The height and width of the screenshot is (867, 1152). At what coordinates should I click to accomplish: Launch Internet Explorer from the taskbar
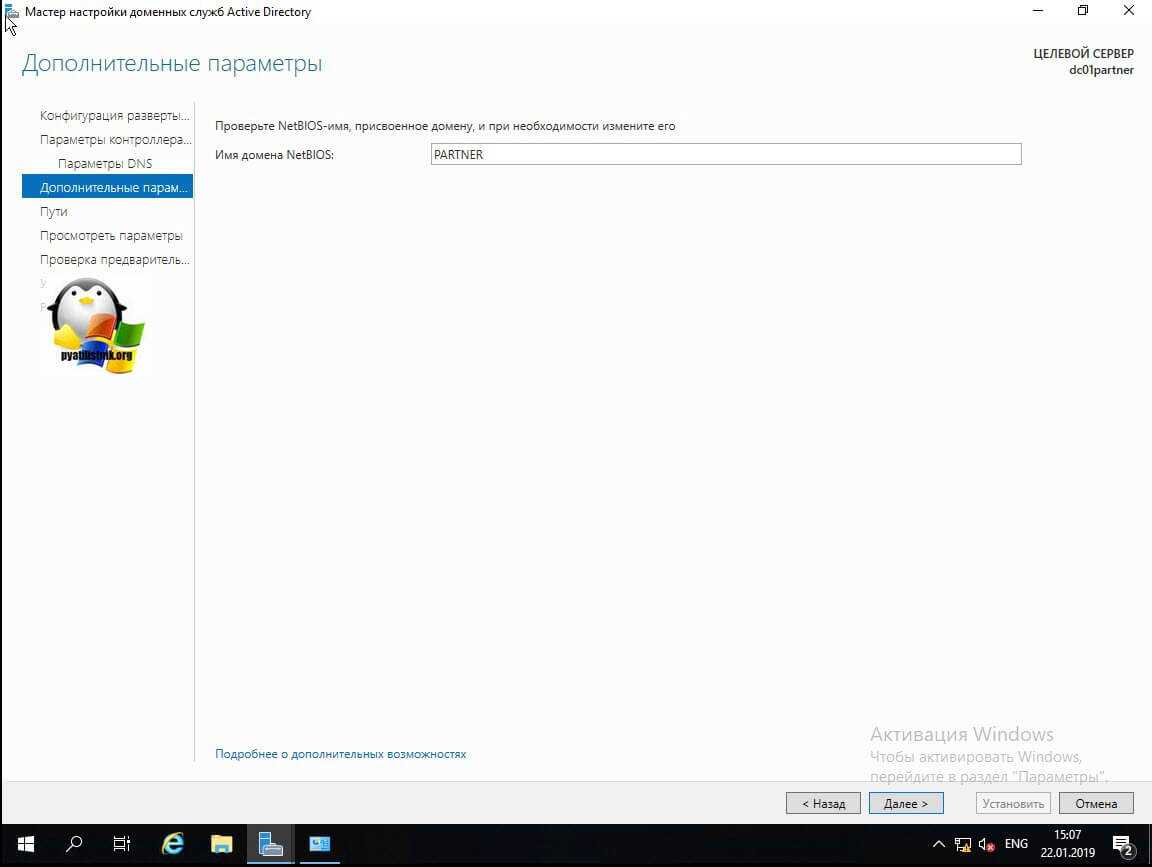[x=173, y=844]
